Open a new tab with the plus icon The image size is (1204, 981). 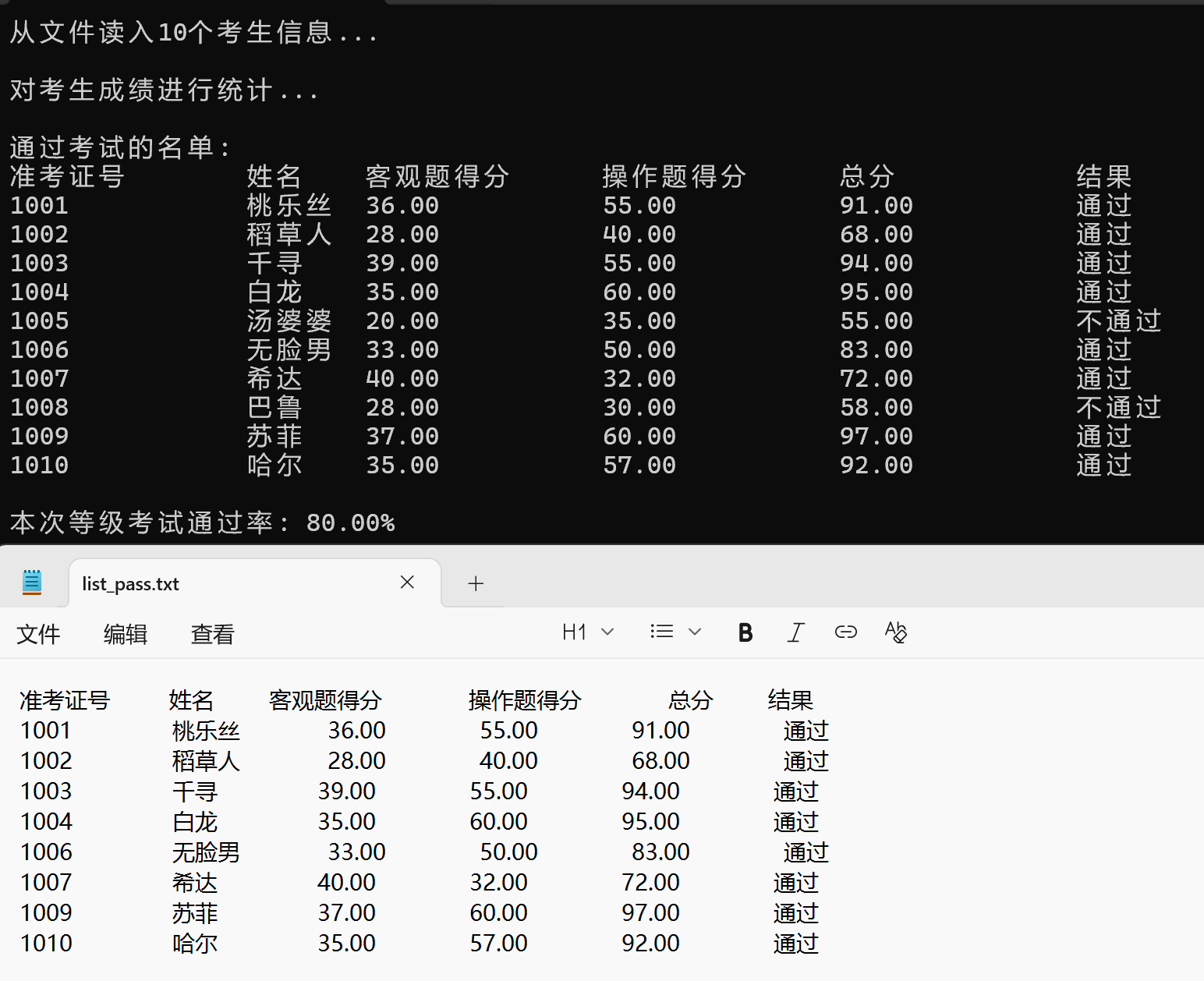pos(475,583)
